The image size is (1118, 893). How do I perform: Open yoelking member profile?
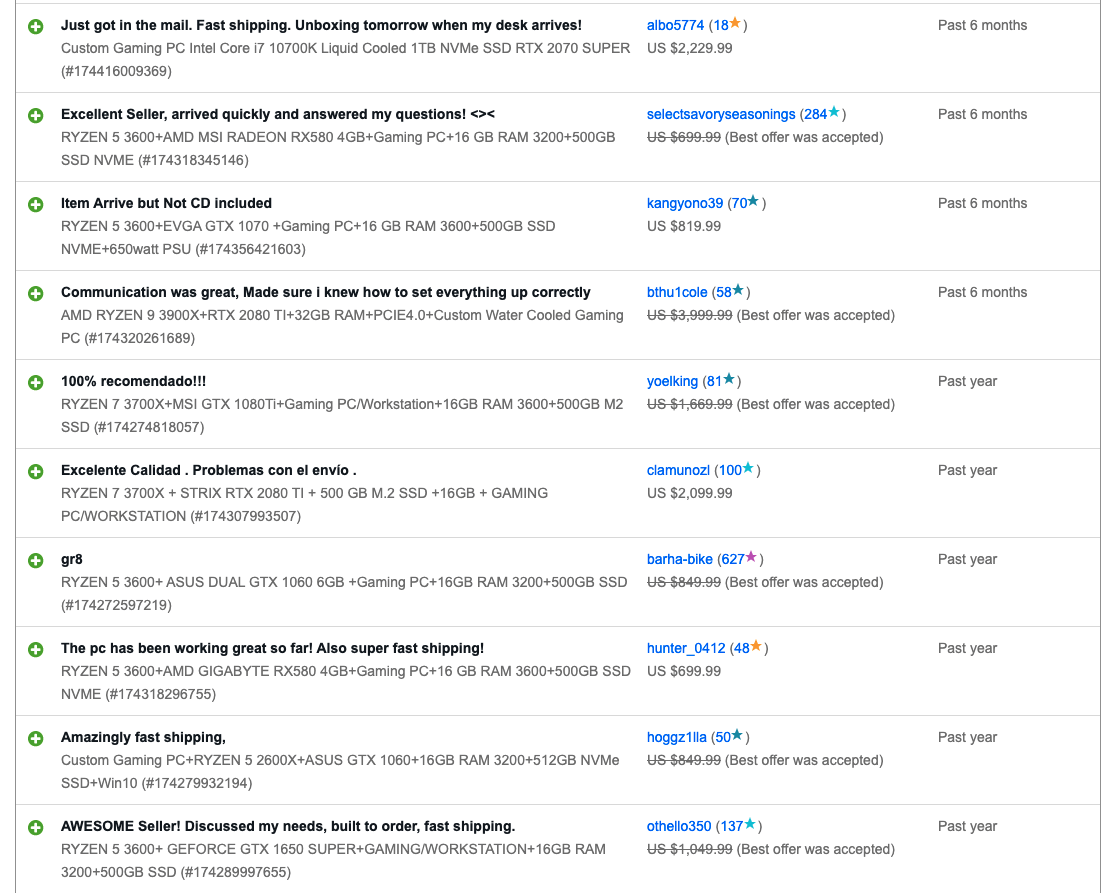pos(672,381)
